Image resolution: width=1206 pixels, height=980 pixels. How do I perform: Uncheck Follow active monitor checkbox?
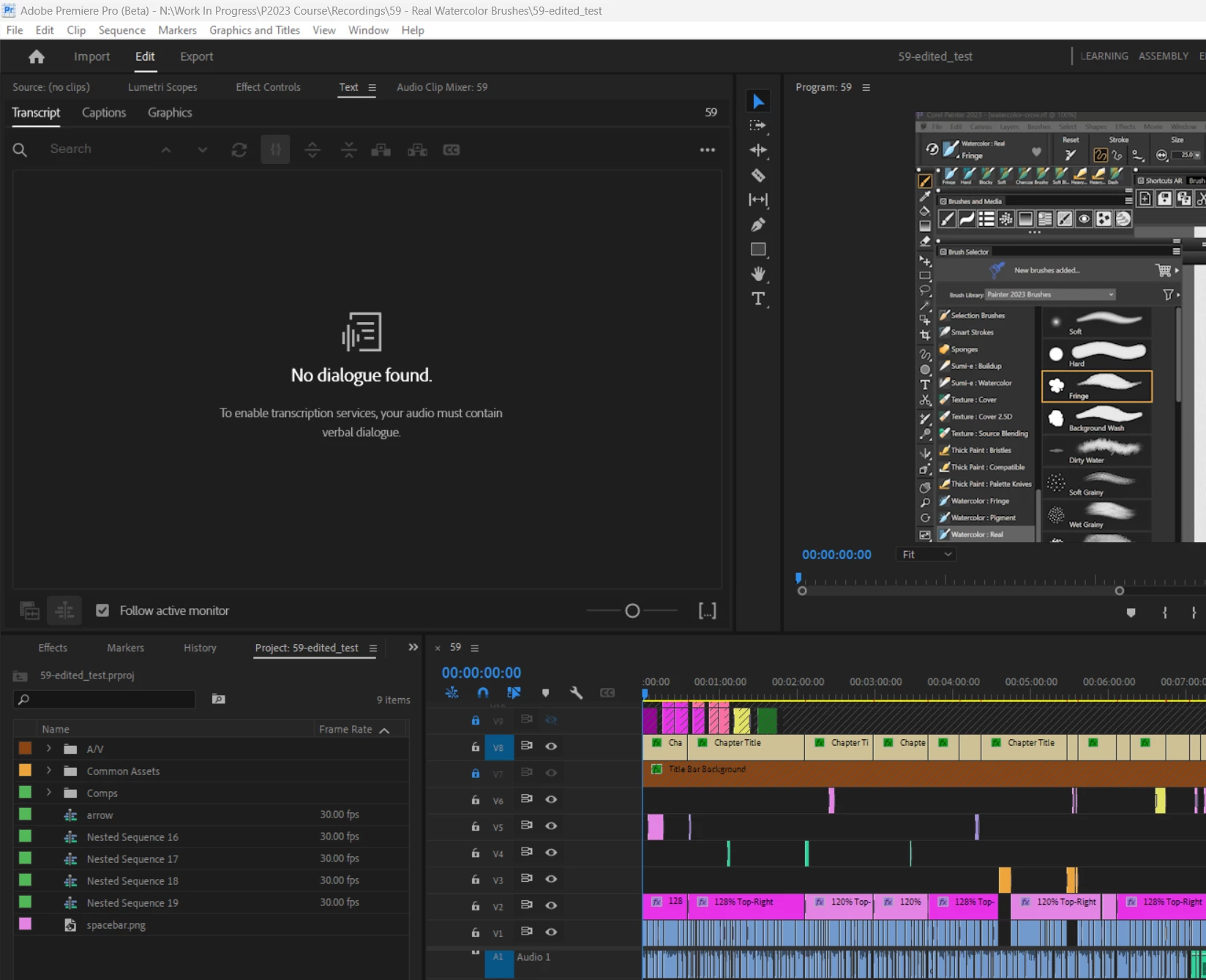pyautogui.click(x=102, y=610)
